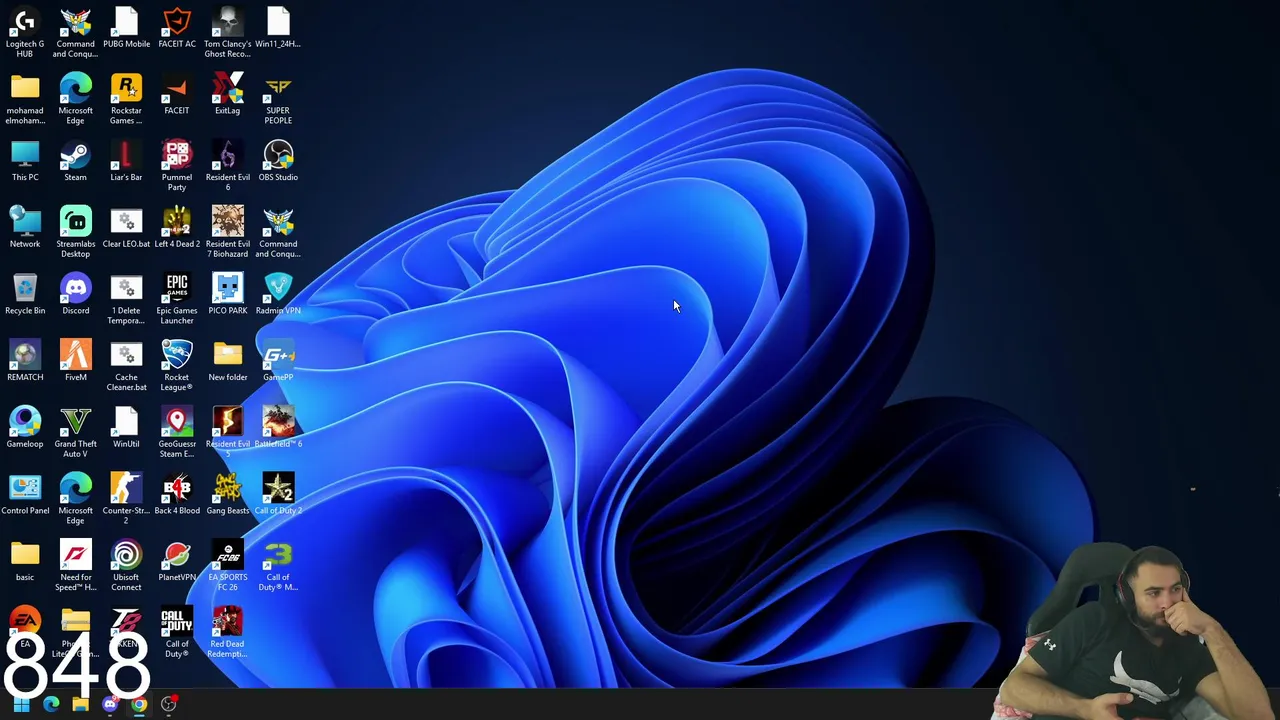1280x720 pixels.
Task: Launch Call of Duty® black logo shortcut
Action: pyautogui.click(x=177, y=632)
